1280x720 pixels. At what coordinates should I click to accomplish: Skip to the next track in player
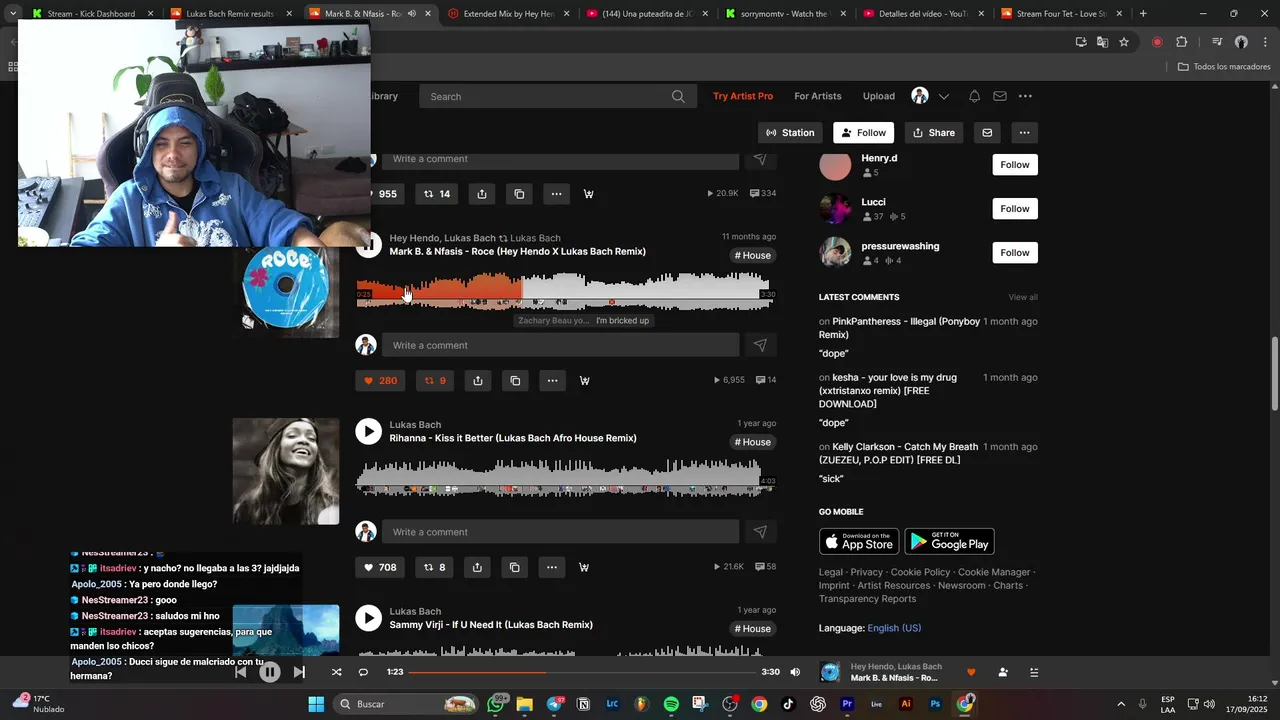tap(299, 672)
